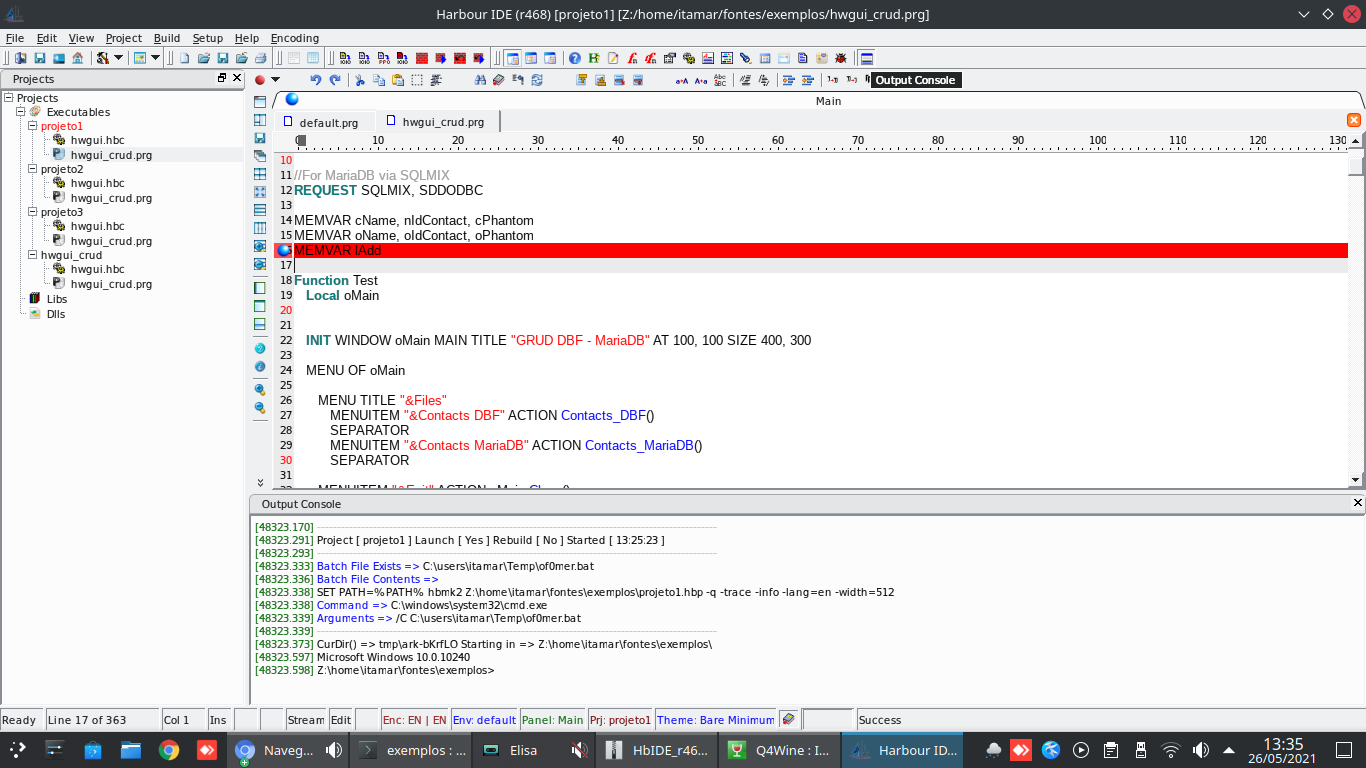Screen dimensions: 1366x768
Task: Click the Undo arrow in editor toolbar
Action: 316,80
